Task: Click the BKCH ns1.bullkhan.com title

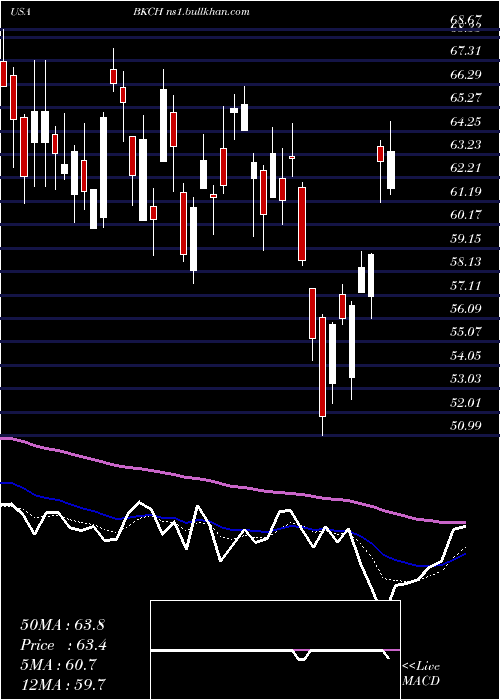Action: pyautogui.click(x=191, y=12)
